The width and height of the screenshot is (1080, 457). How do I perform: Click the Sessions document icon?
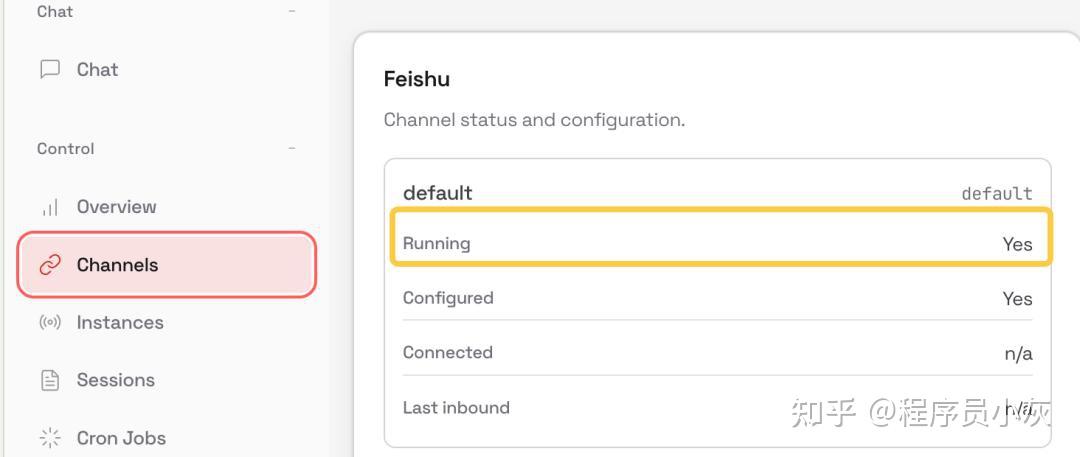pos(49,380)
